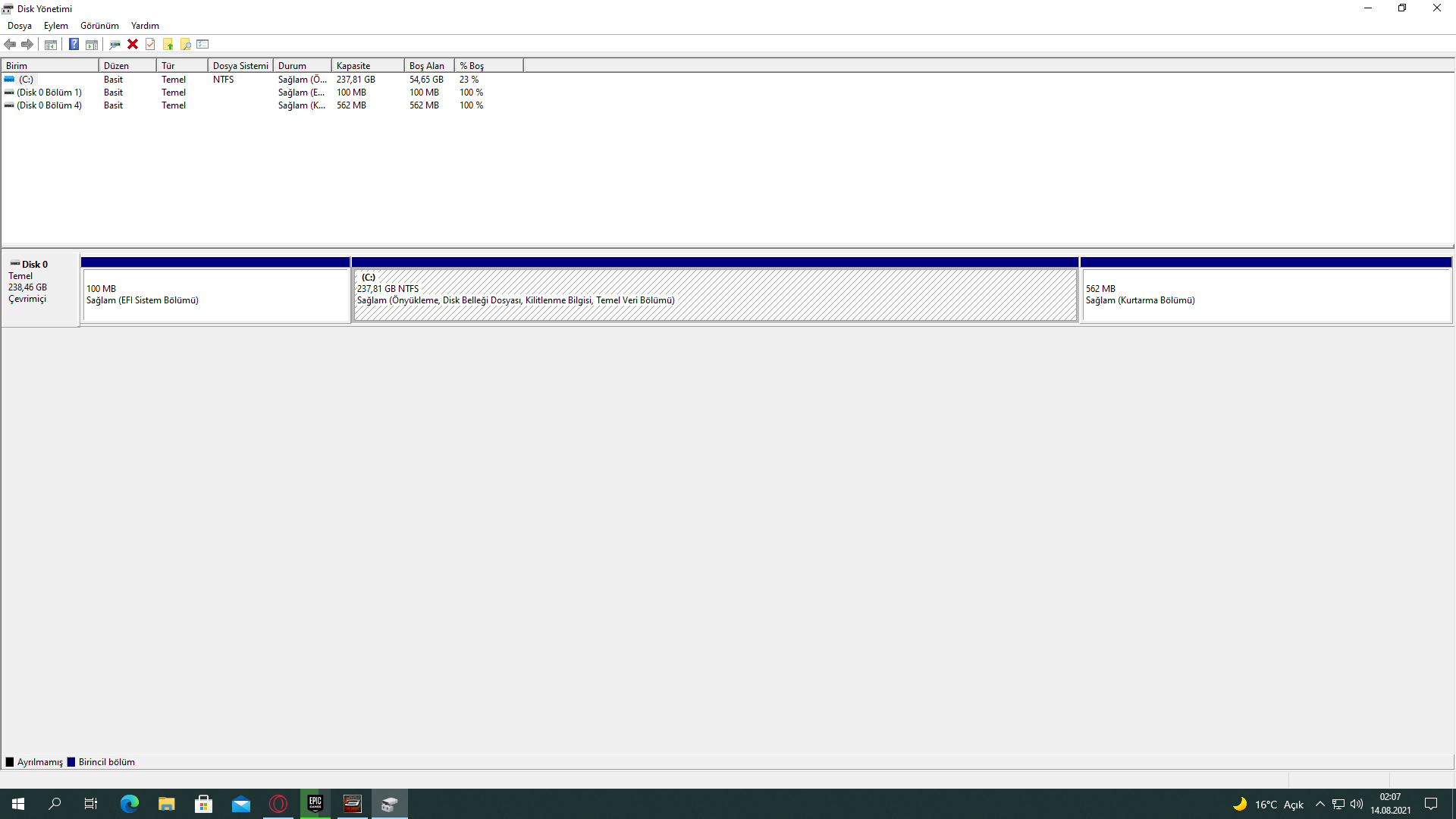Image resolution: width=1456 pixels, height=819 pixels.
Task: Click the checklist settings toolbar icon
Action: coord(202,44)
